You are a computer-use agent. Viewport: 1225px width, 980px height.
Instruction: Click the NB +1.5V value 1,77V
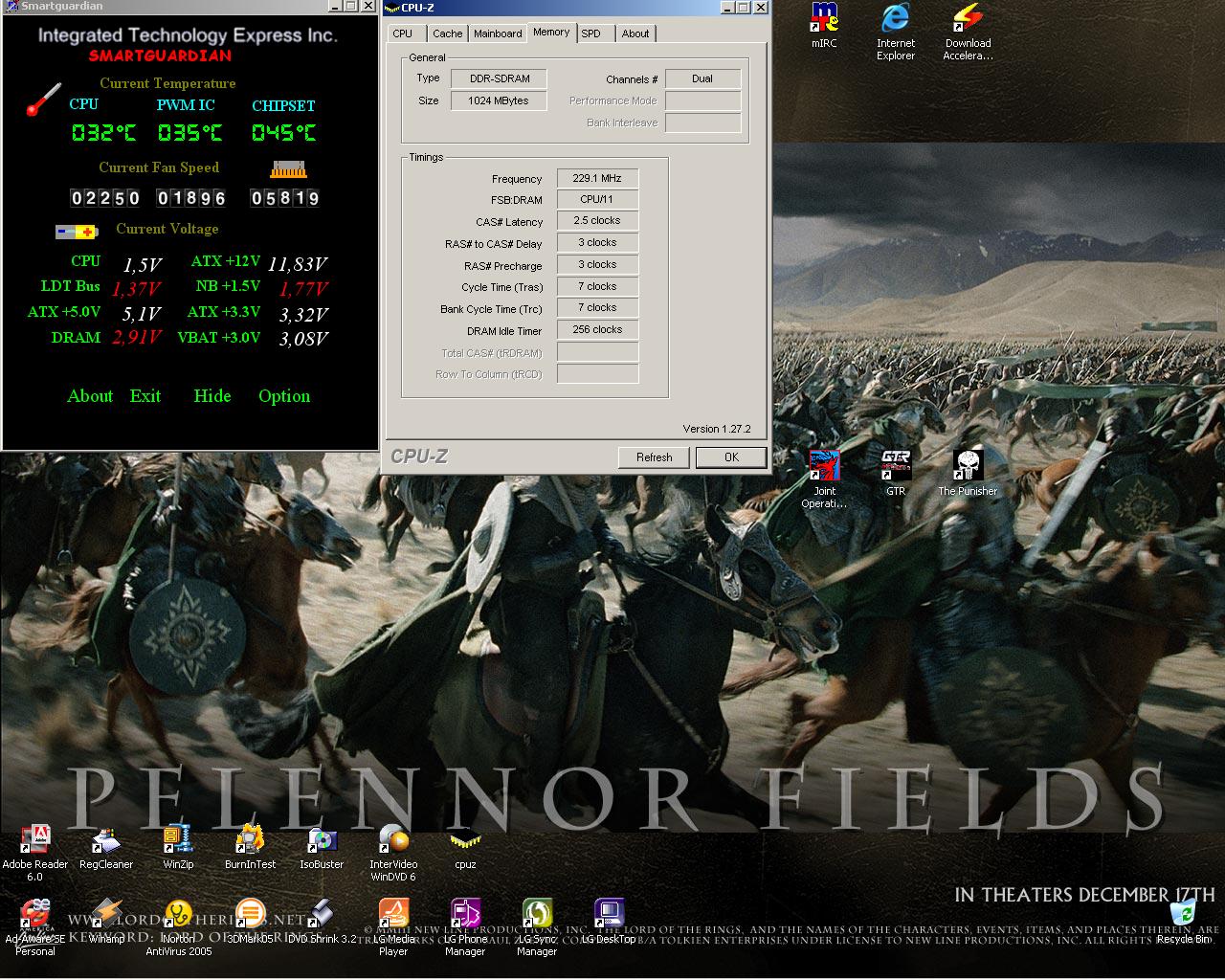click(303, 289)
